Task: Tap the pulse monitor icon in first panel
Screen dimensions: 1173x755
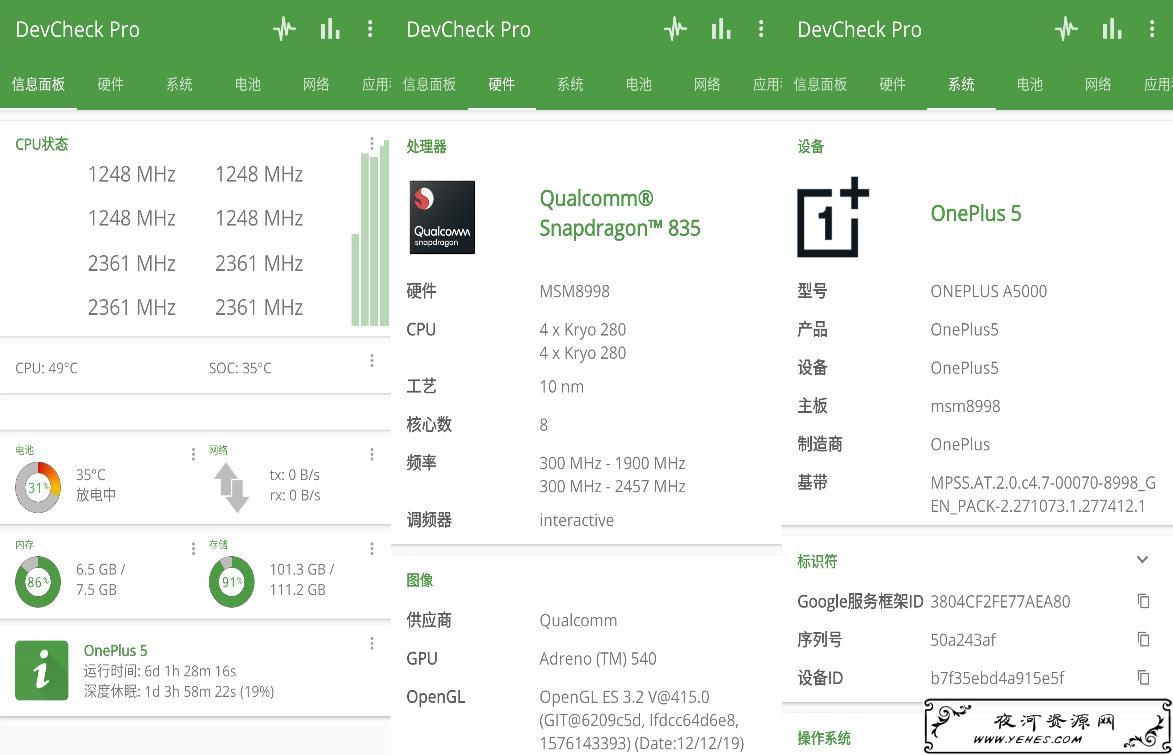Action: coord(284,29)
